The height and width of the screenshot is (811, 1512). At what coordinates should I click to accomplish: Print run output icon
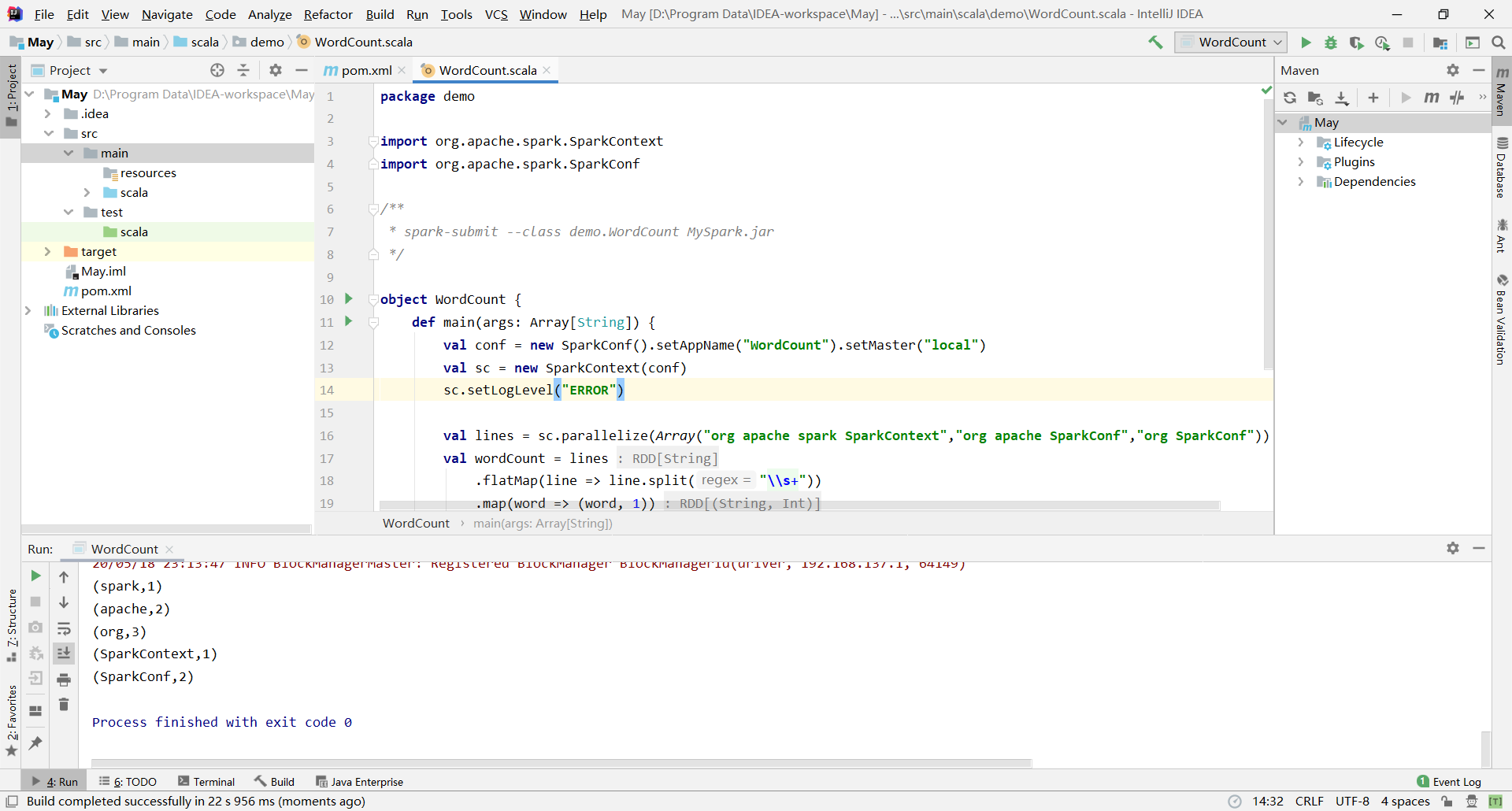click(64, 680)
